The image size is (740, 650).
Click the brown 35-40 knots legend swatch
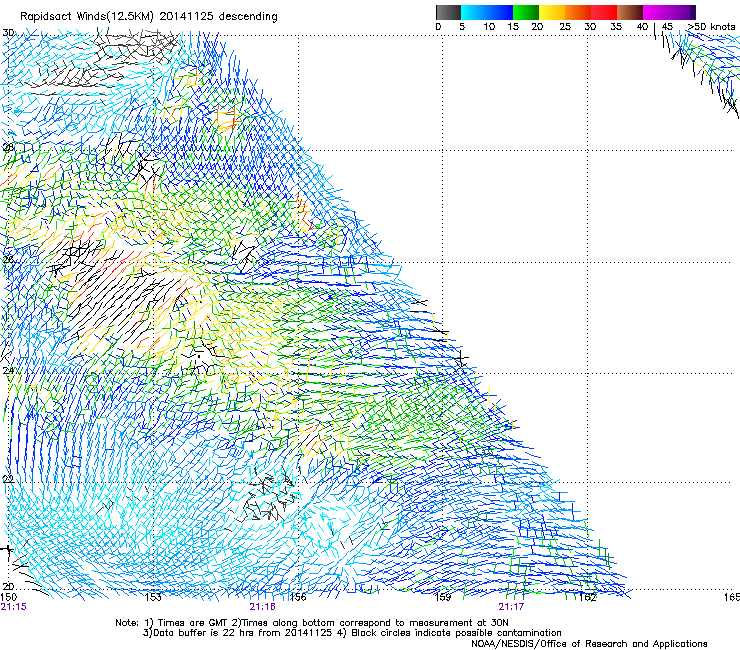(x=630, y=12)
